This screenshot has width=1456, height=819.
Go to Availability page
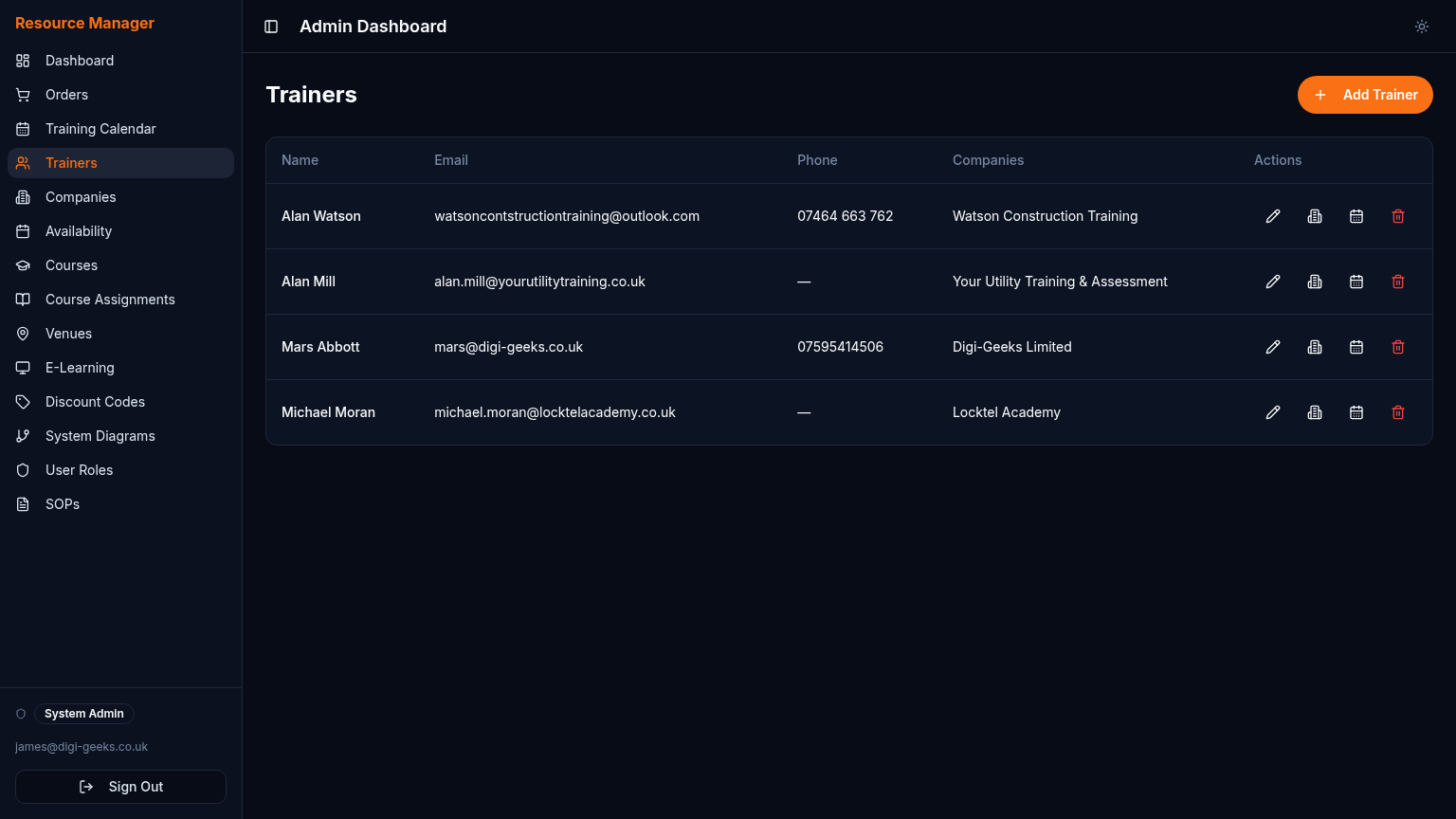[120, 231]
